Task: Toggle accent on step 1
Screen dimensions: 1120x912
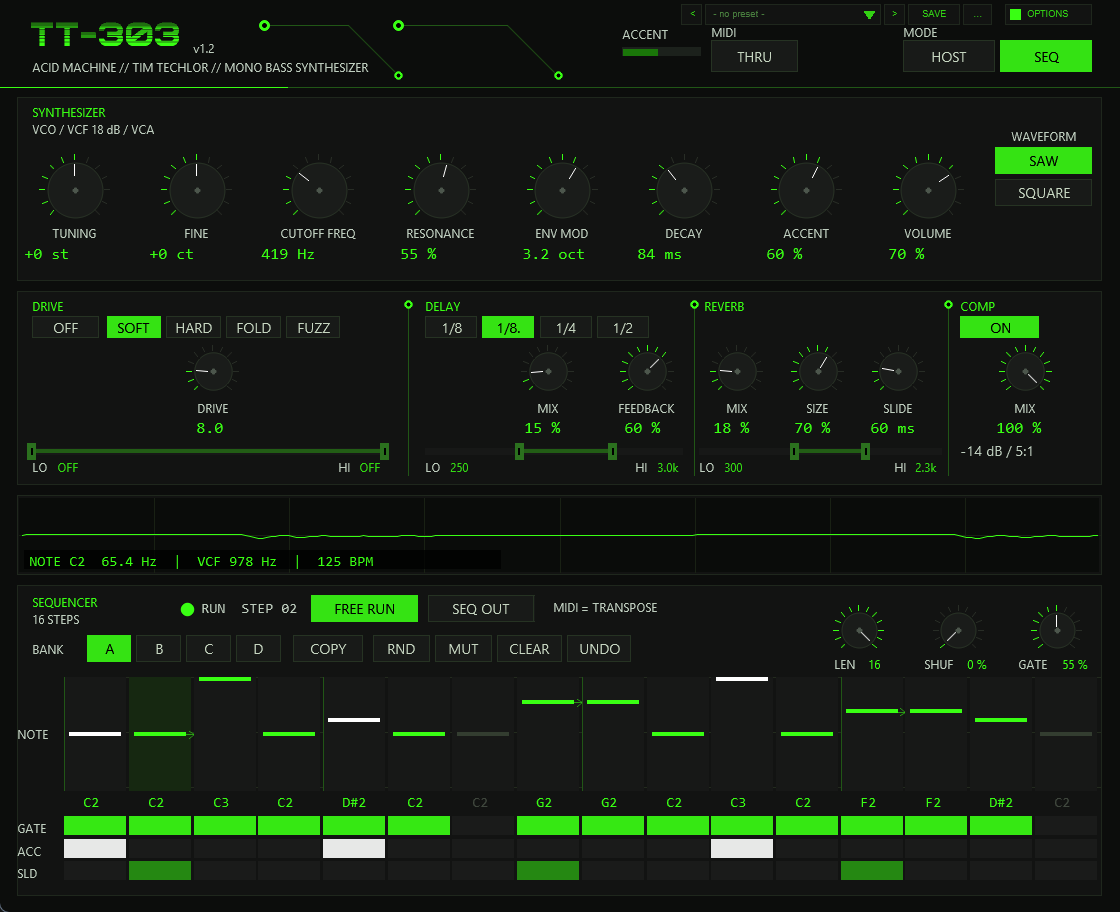Action: click(x=95, y=848)
